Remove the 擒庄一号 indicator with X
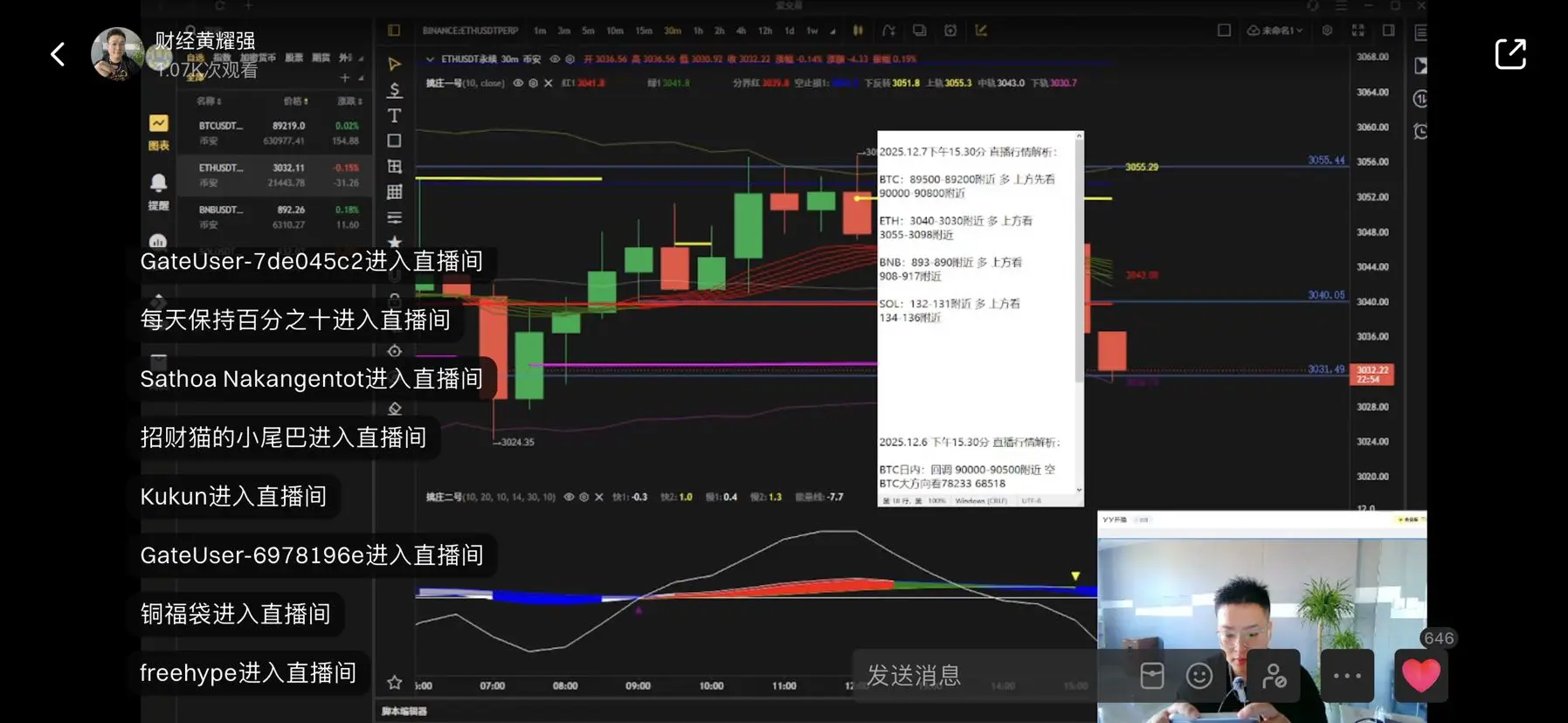The width and height of the screenshot is (1568, 723). (548, 83)
